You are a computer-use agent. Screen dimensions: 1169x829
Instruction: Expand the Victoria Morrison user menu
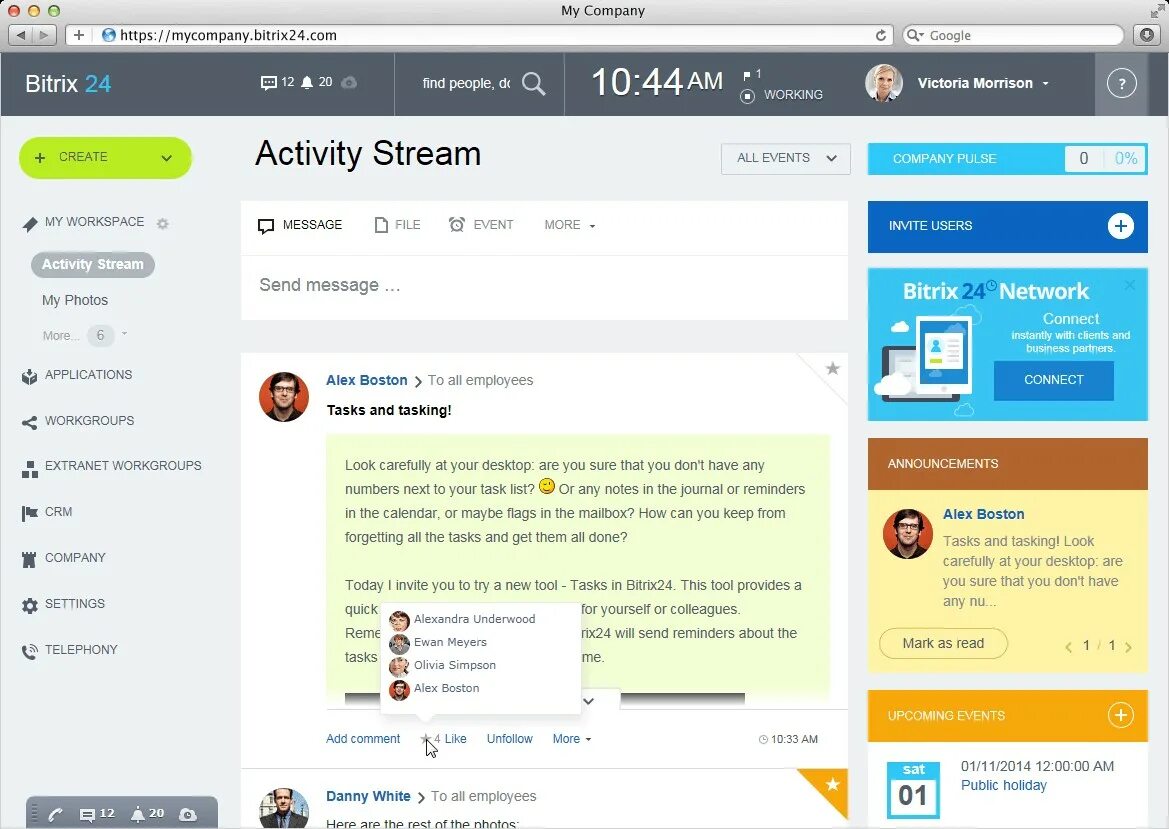pyautogui.click(x=1046, y=83)
